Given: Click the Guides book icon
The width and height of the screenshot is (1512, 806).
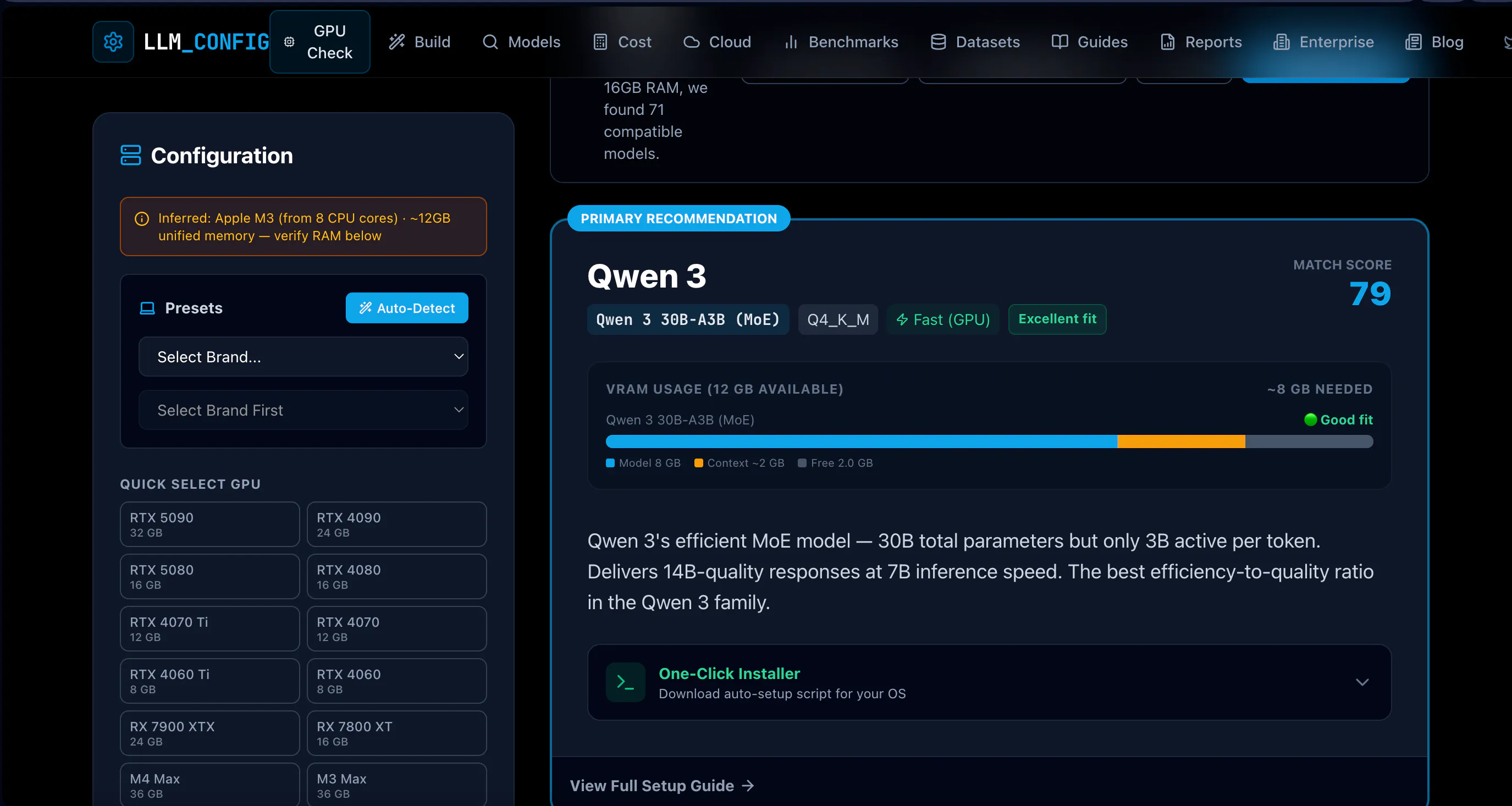Looking at the screenshot, I should 1059,42.
